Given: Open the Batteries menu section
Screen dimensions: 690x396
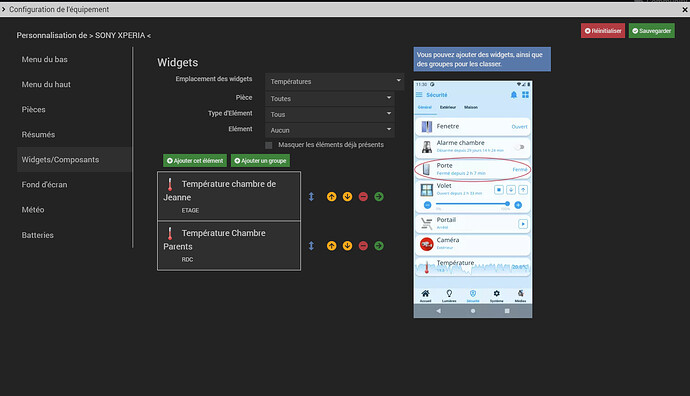Looking at the screenshot, I should point(38,235).
